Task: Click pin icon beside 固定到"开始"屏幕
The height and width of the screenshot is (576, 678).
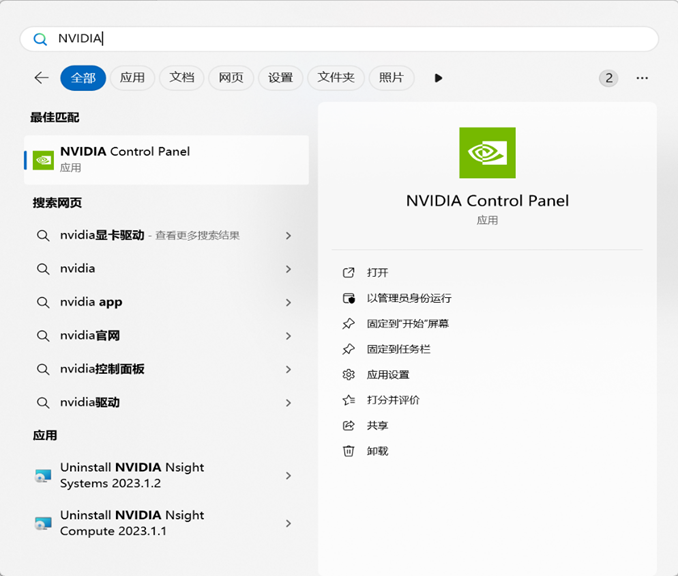Action: (x=349, y=323)
